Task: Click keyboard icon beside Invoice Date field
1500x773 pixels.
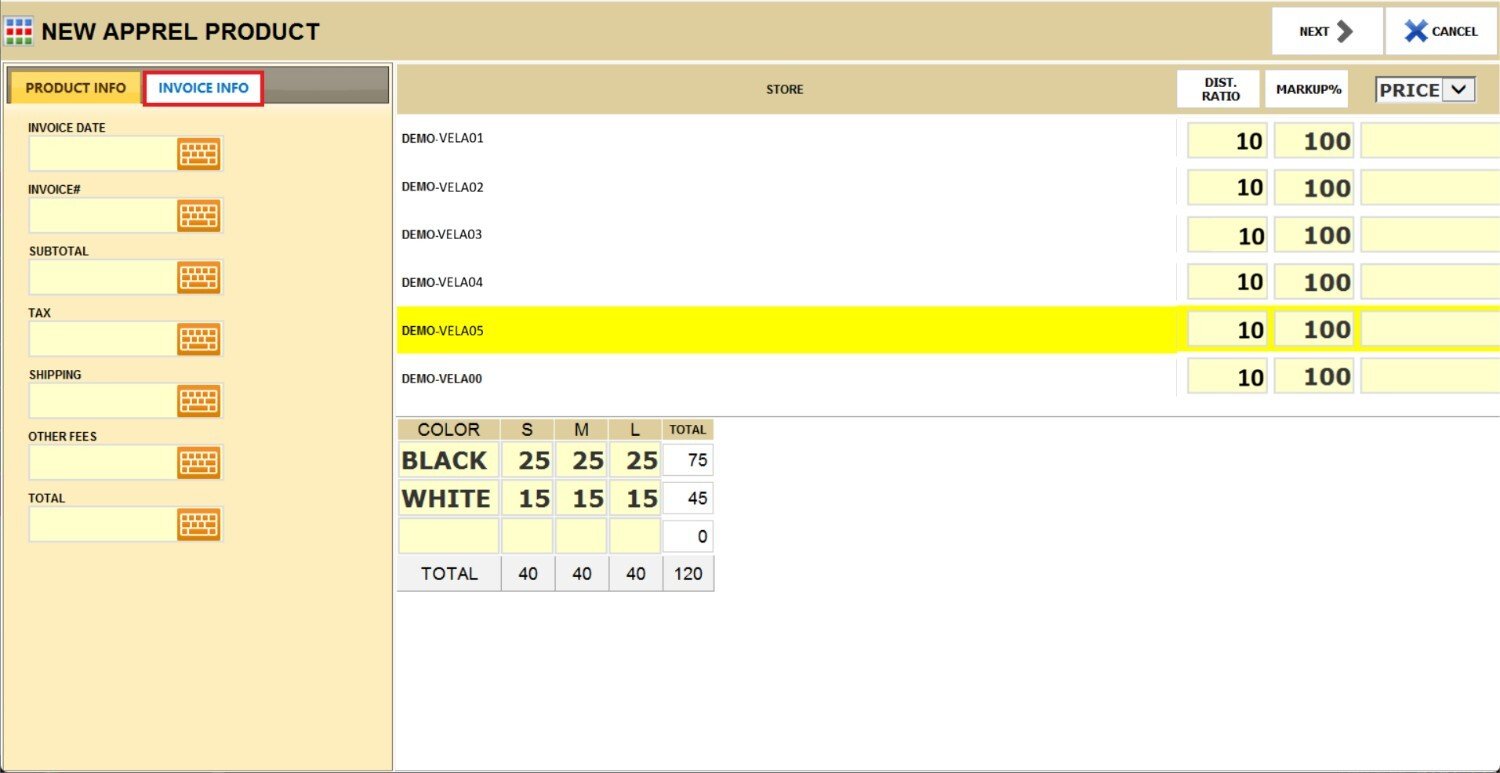Action: 198,154
